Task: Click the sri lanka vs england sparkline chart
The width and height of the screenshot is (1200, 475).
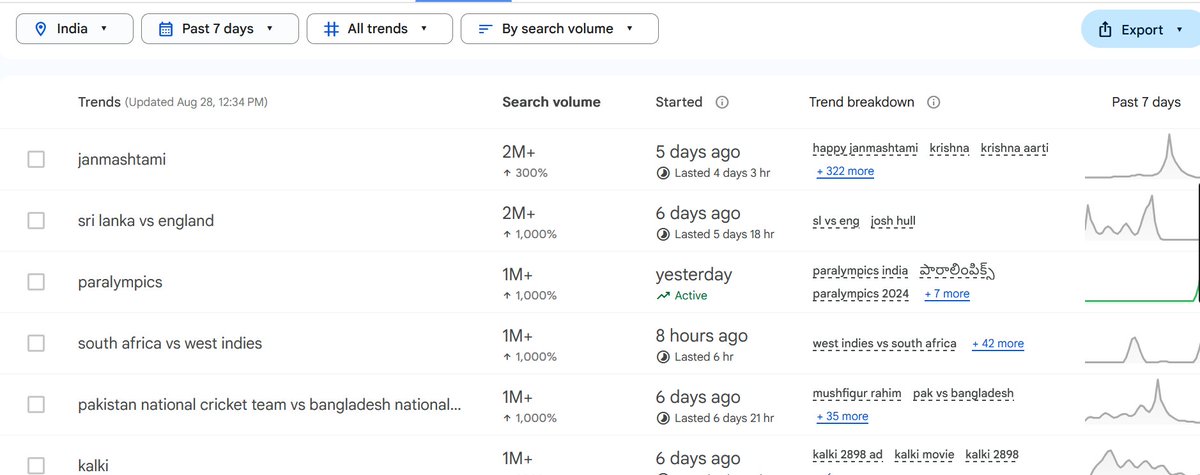Action: click(1142, 219)
